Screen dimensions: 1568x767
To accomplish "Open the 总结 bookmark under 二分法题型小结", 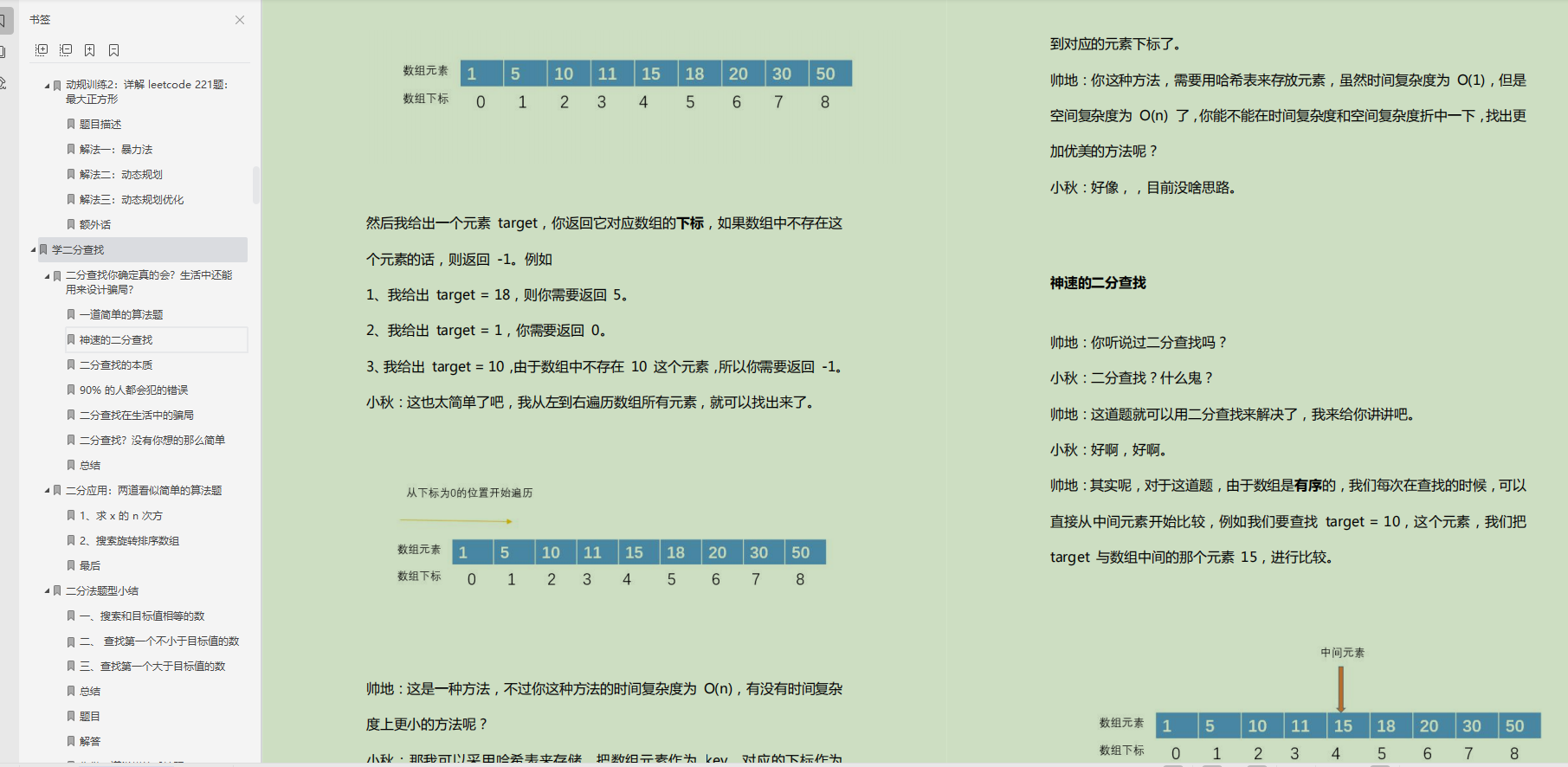I will pos(90,691).
